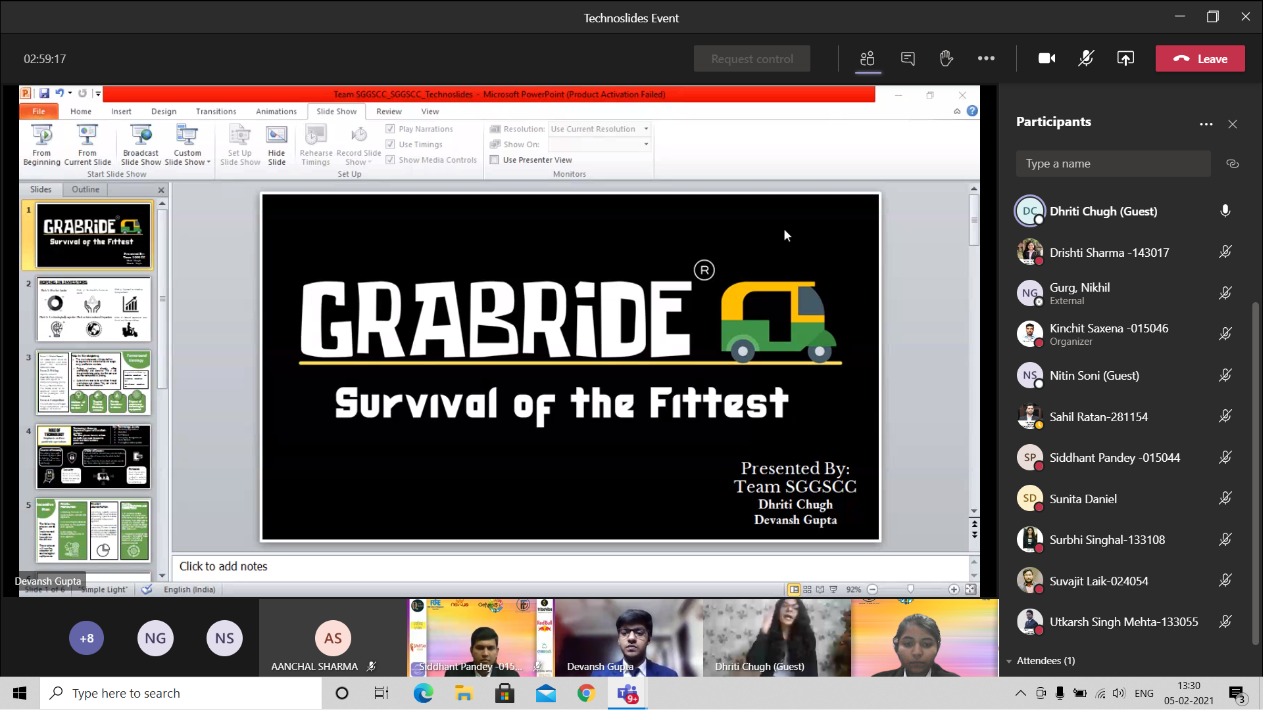
Task: Open Custom Slide Show dropdown
Action: (x=187, y=146)
